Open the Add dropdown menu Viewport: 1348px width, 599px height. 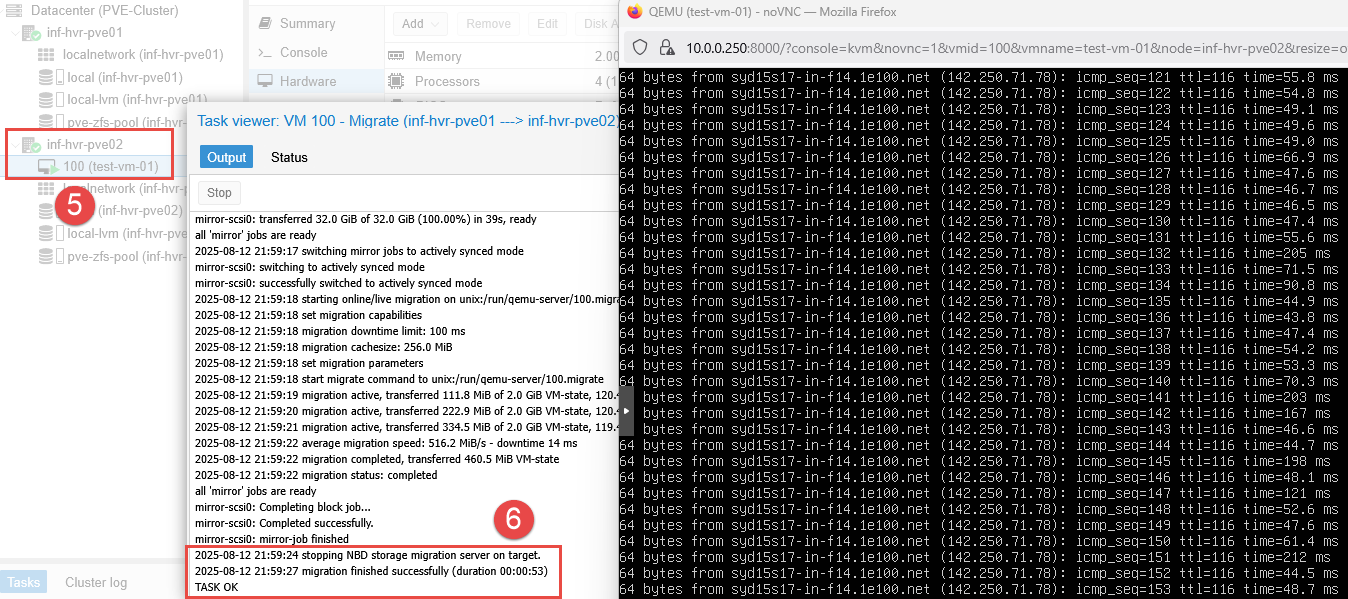[421, 24]
